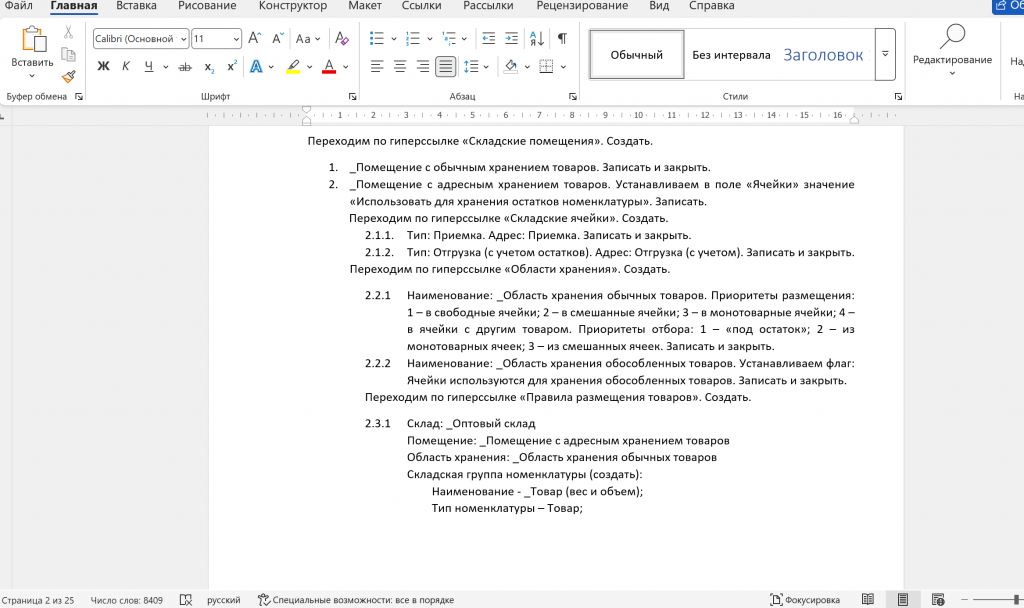Click word count Число слов: 8409

(126, 600)
